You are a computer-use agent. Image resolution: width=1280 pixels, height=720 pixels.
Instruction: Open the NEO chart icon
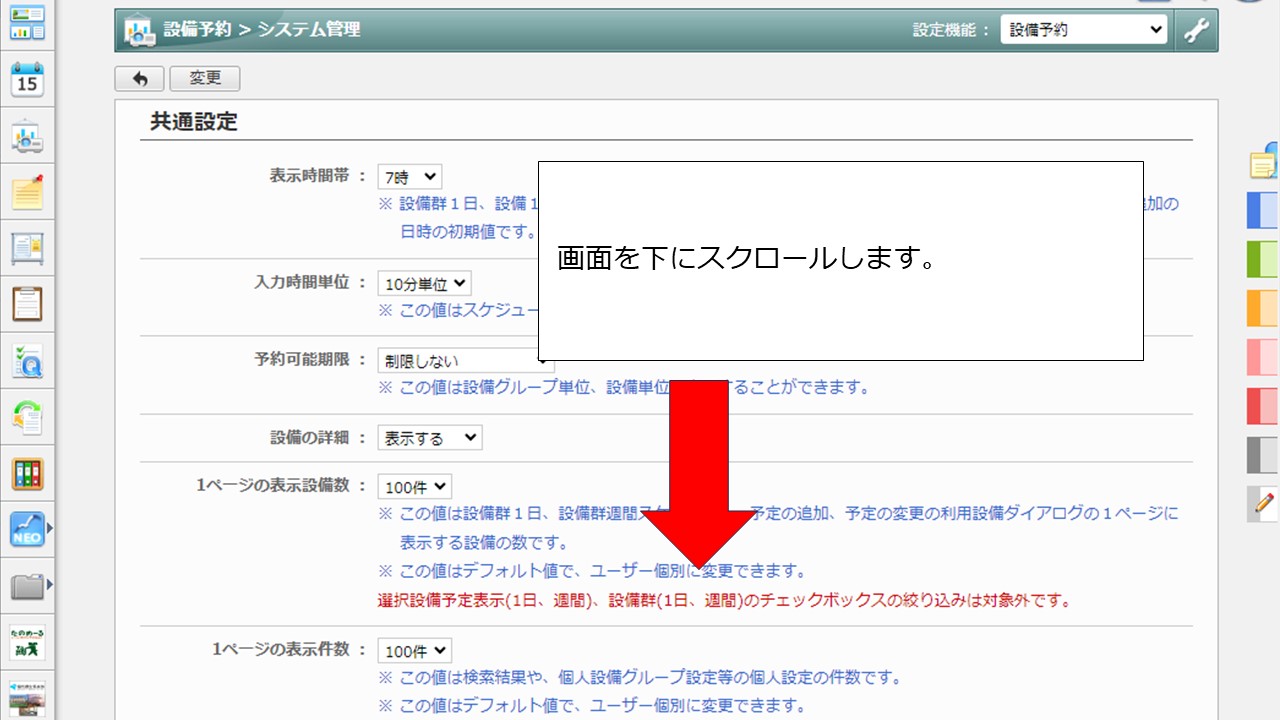pos(27,529)
